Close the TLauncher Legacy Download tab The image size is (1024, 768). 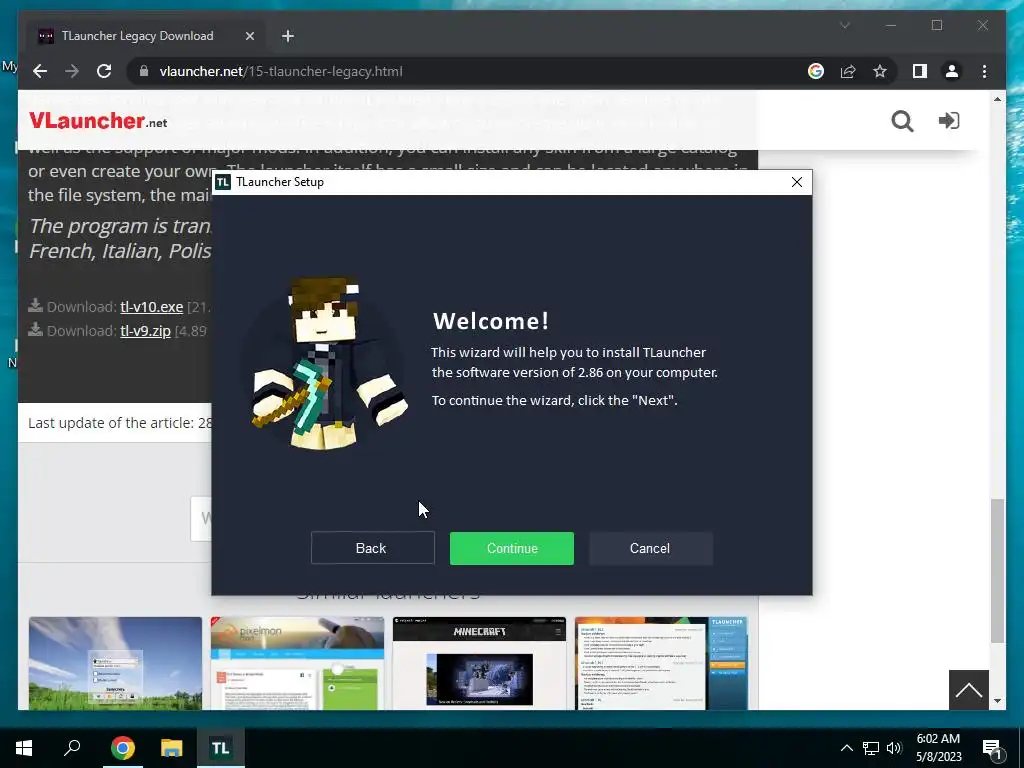[x=249, y=36]
